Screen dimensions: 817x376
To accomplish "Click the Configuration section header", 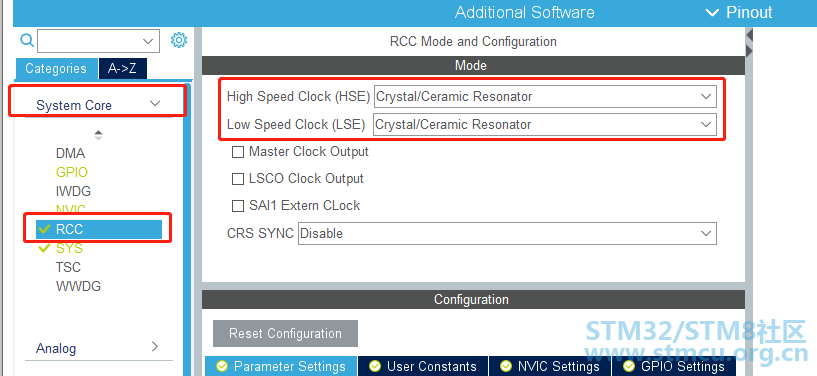I will (473, 299).
